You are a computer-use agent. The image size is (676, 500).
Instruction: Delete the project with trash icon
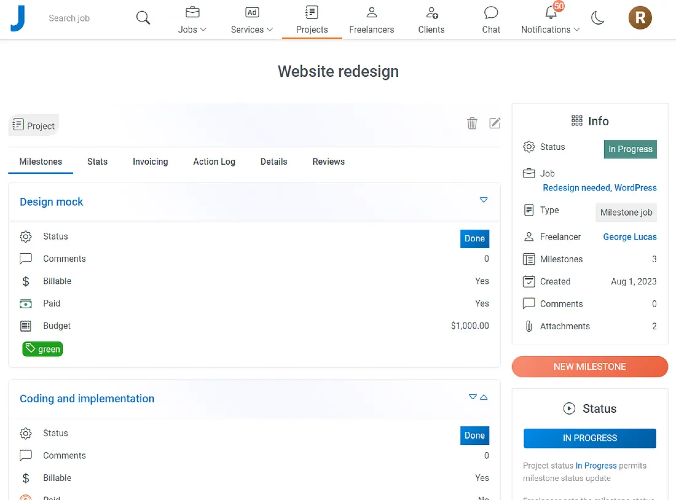point(472,123)
